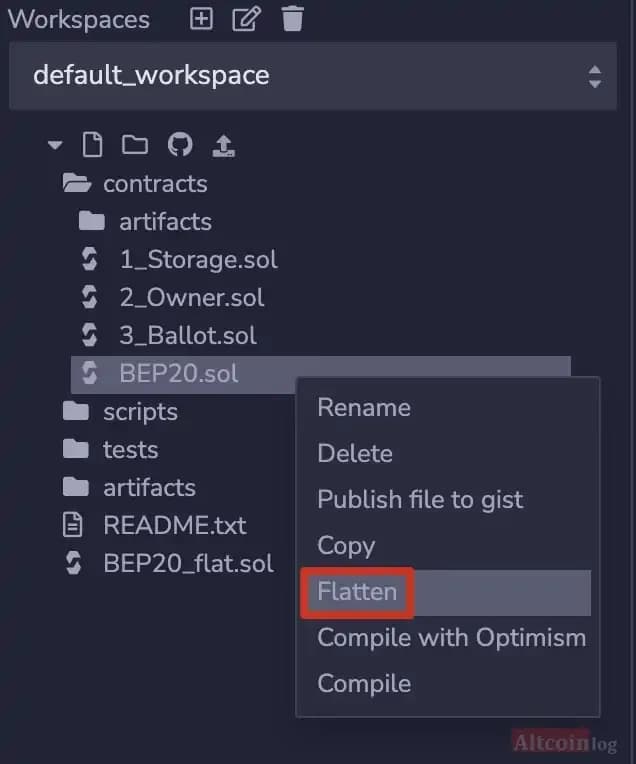The width and height of the screenshot is (636, 764).
Task: Create a new folder icon
Action: (x=135, y=145)
